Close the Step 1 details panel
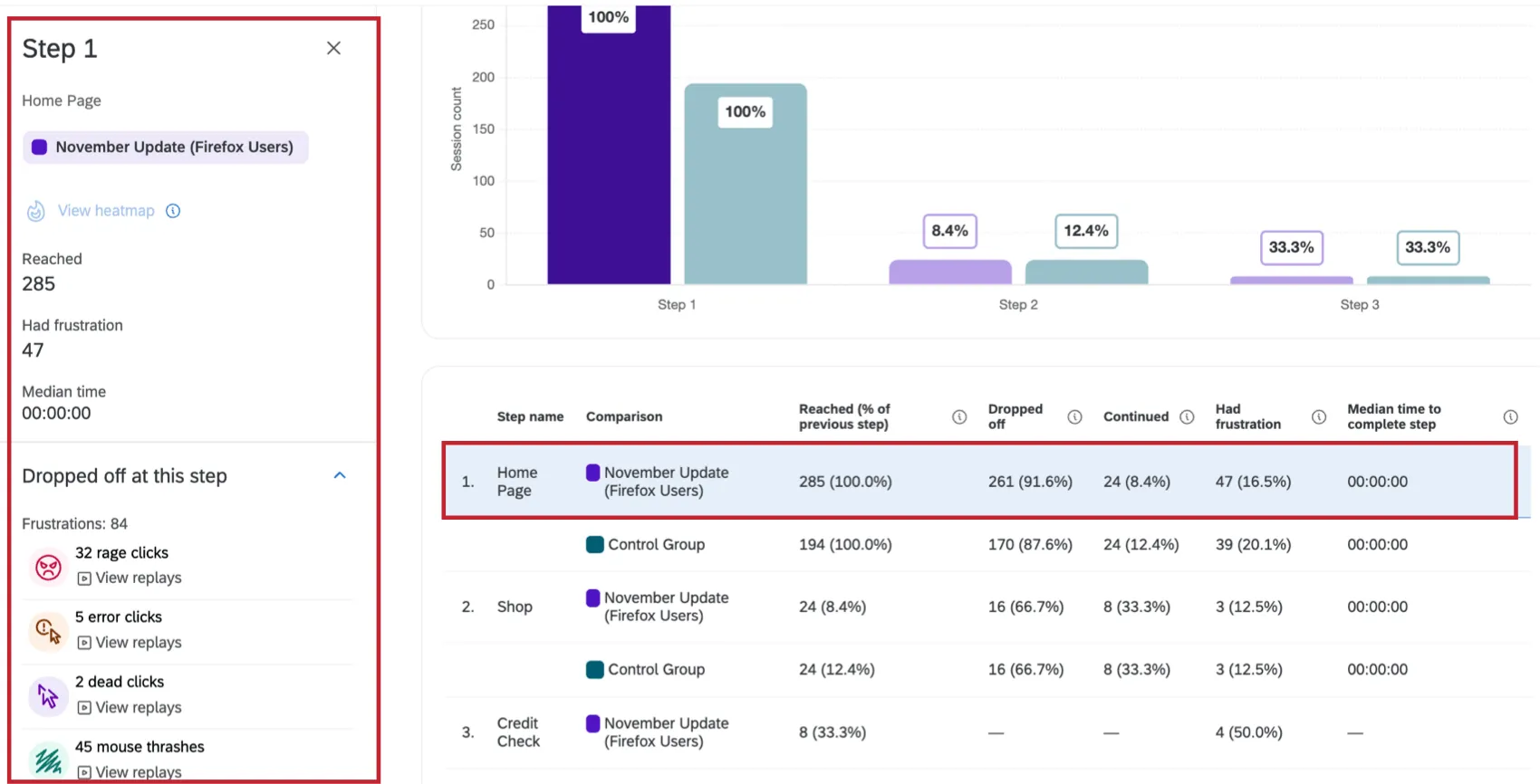Viewport: 1540px width, 784px height. (x=333, y=48)
